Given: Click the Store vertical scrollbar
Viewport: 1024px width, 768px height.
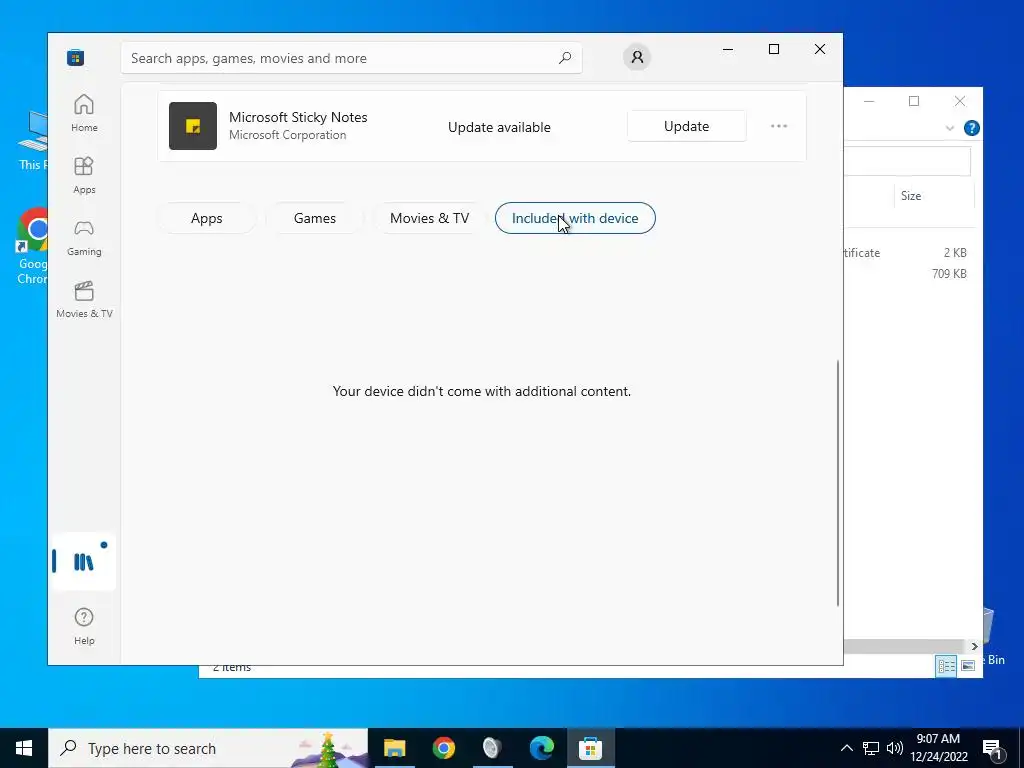Looking at the screenshot, I should point(838,483).
